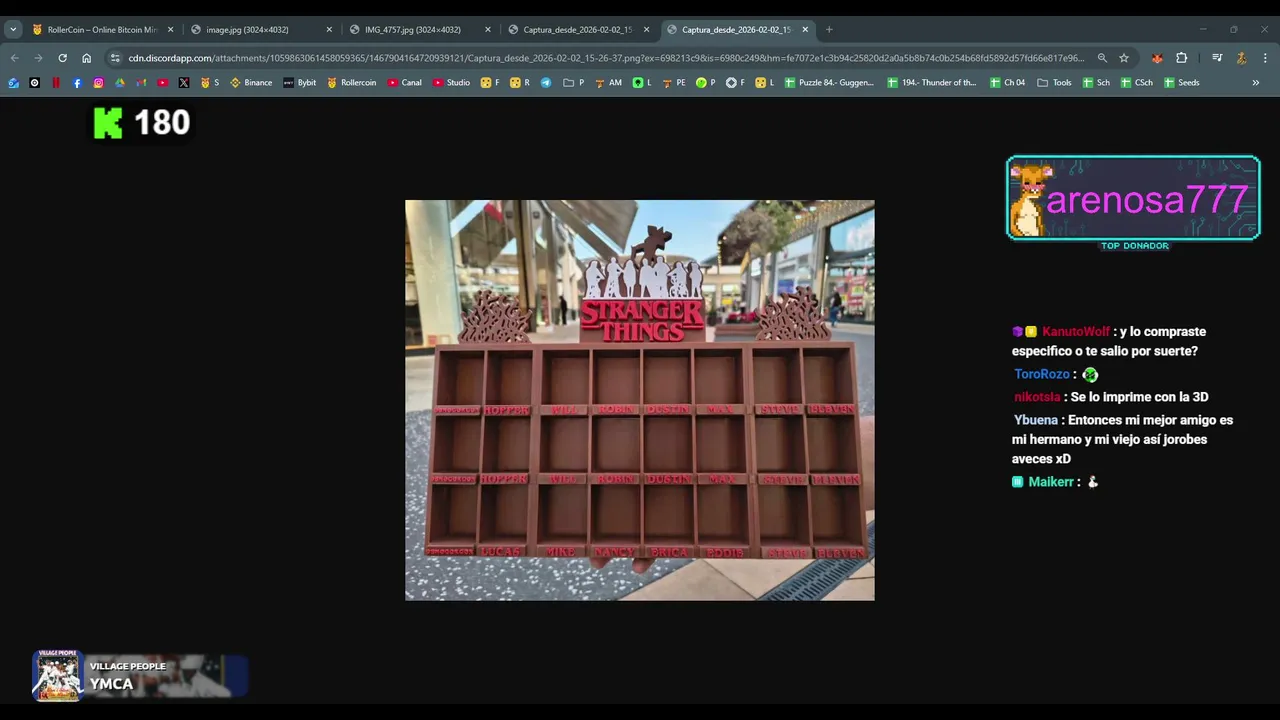Open the YouTube bookmark icon next to Gmail
Viewport: 1280px width, 720px height.
[x=163, y=83]
